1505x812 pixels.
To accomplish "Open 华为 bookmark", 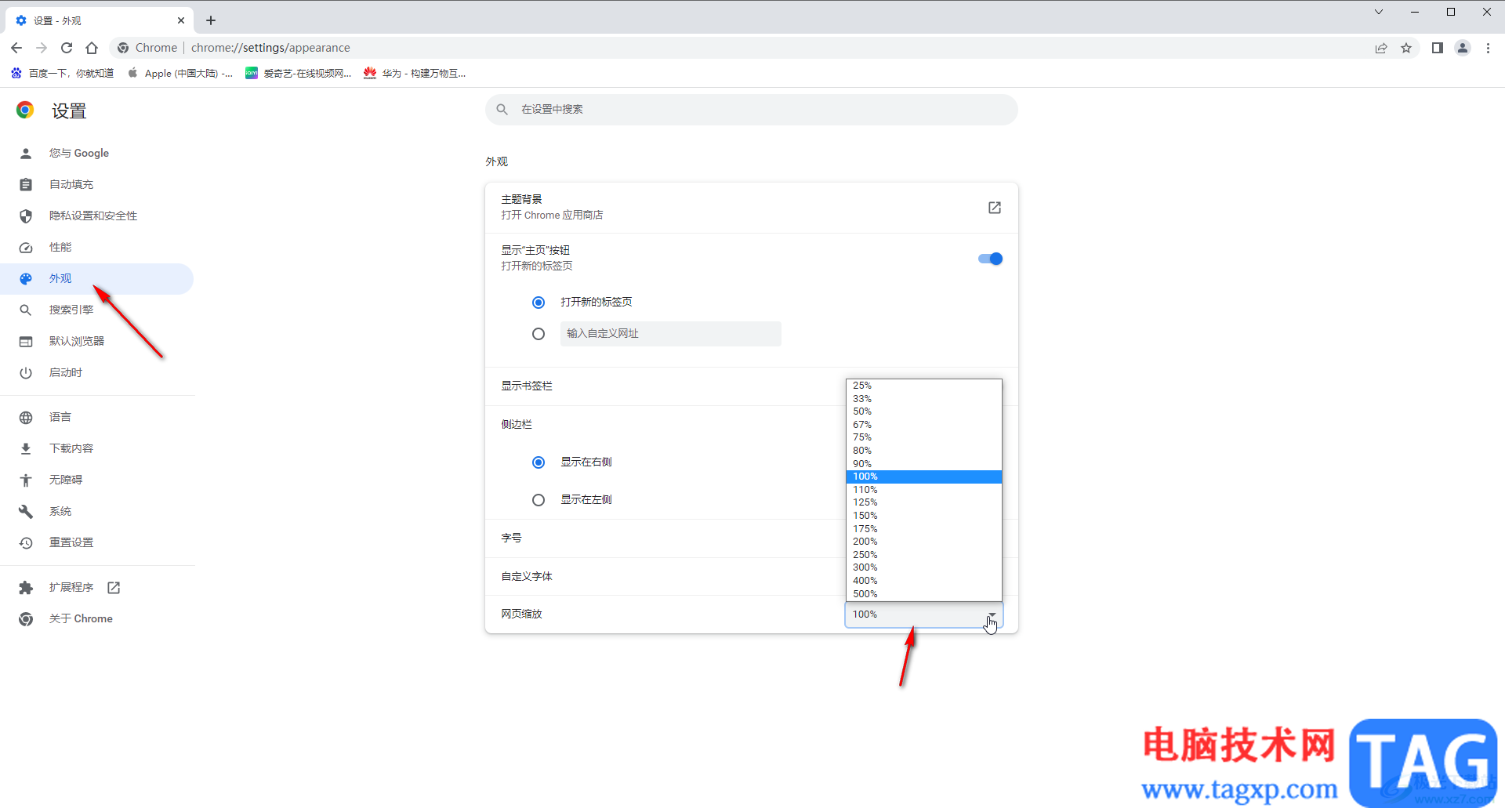I will click(415, 73).
